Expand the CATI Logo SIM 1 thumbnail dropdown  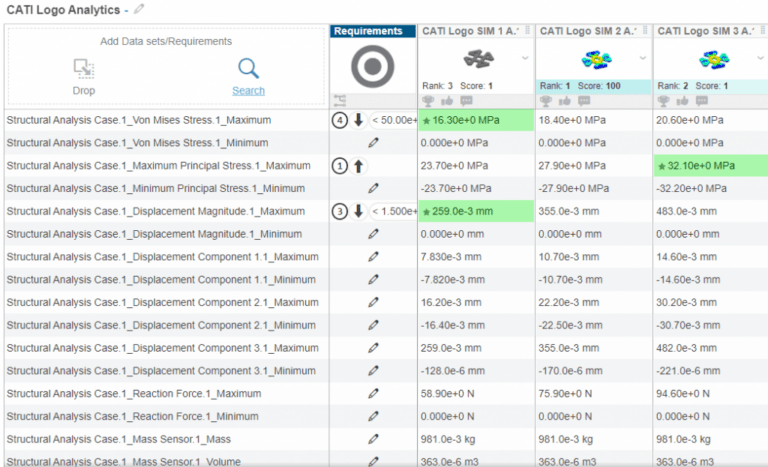pyautogui.click(x=526, y=59)
